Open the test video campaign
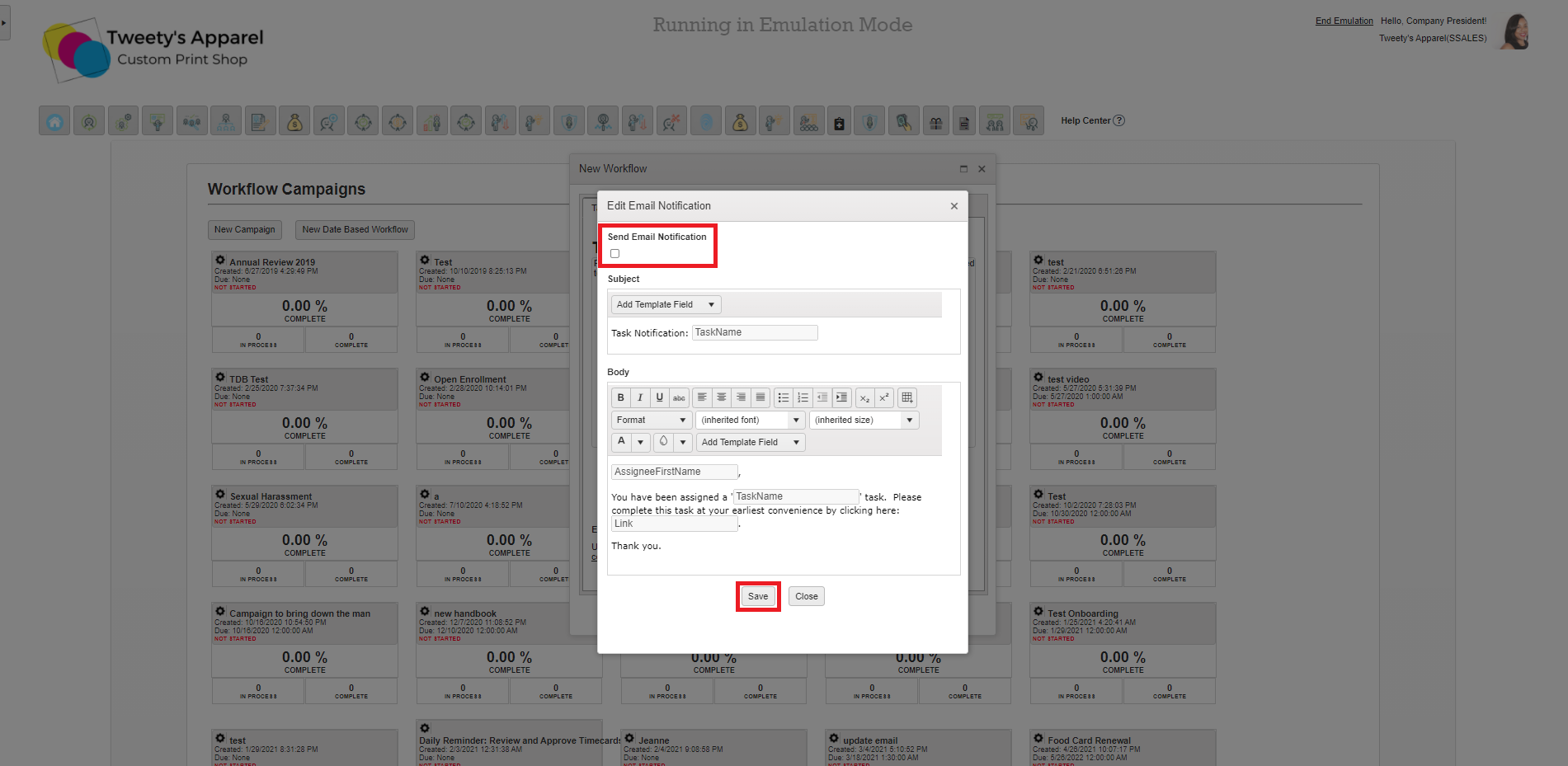The height and width of the screenshot is (766, 1568). point(1068,379)
